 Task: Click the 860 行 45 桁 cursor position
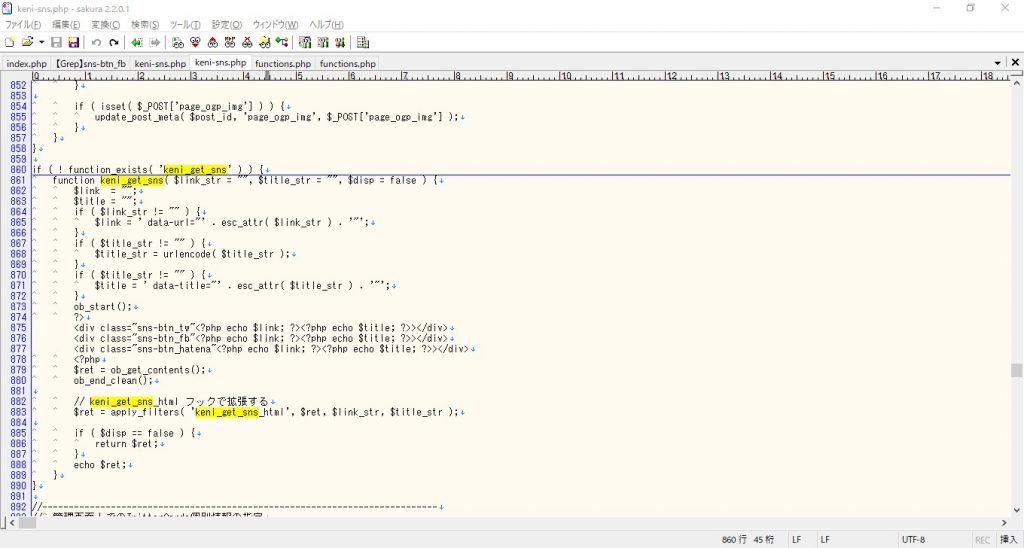coord(748,540)
